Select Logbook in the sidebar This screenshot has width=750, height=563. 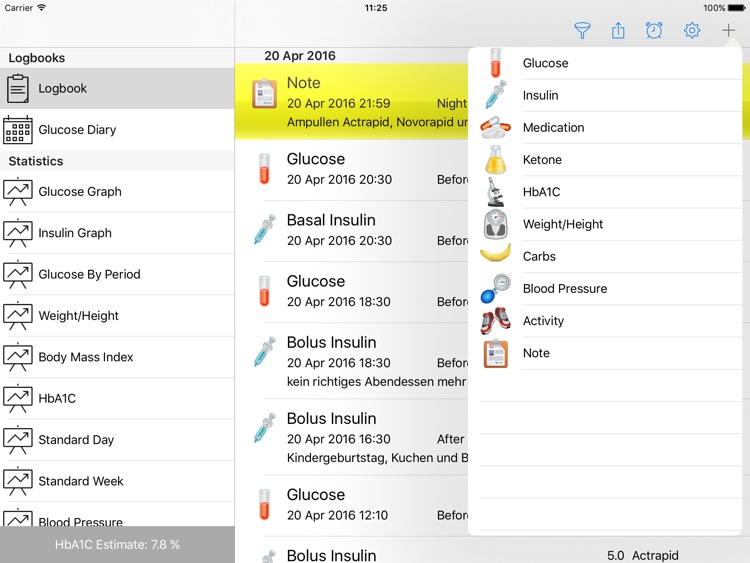coord(117,88)
